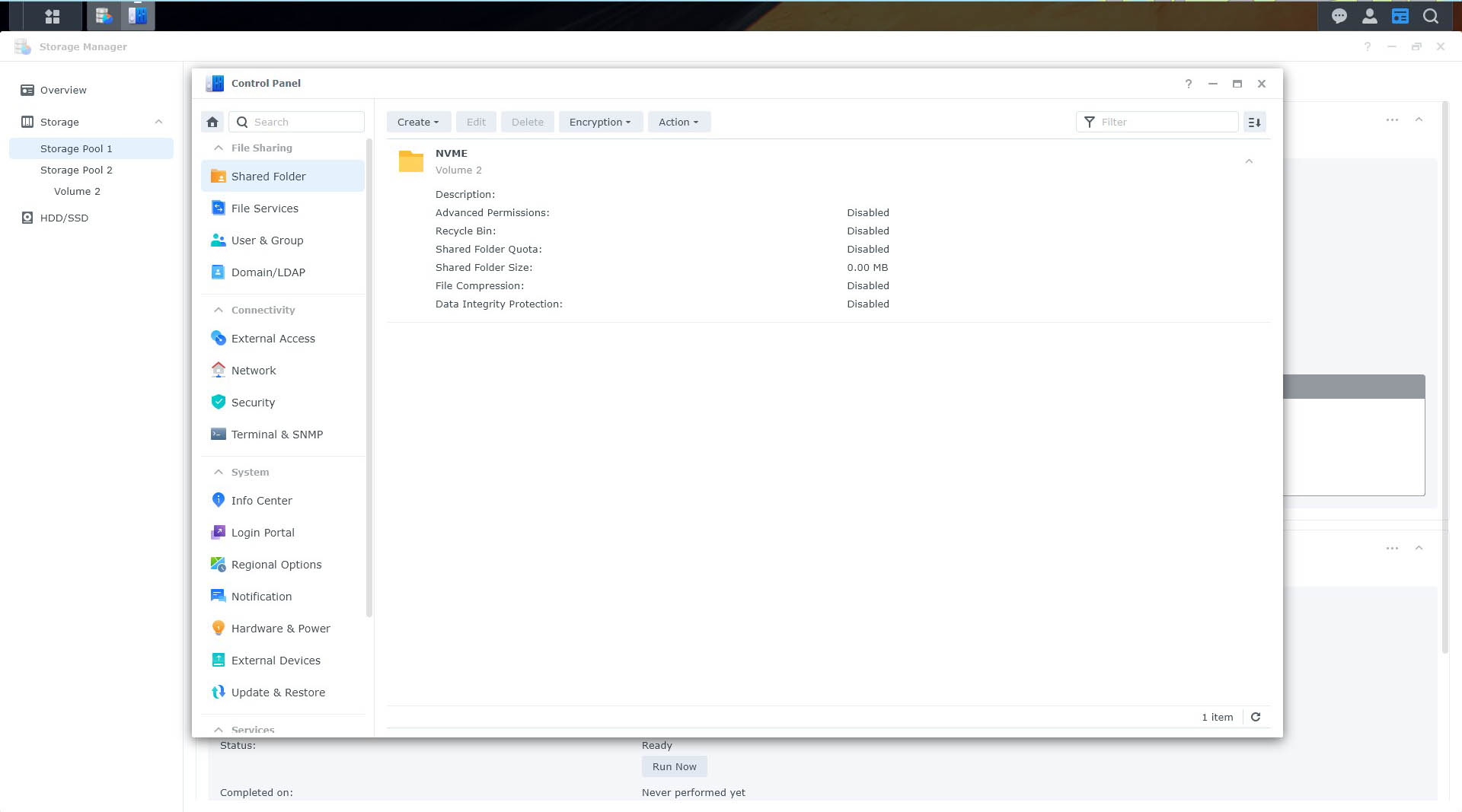Collapse Storage tree in Storage Manager
The width and height of the screenshot is (1462, 812).
(x=158, y=122)
